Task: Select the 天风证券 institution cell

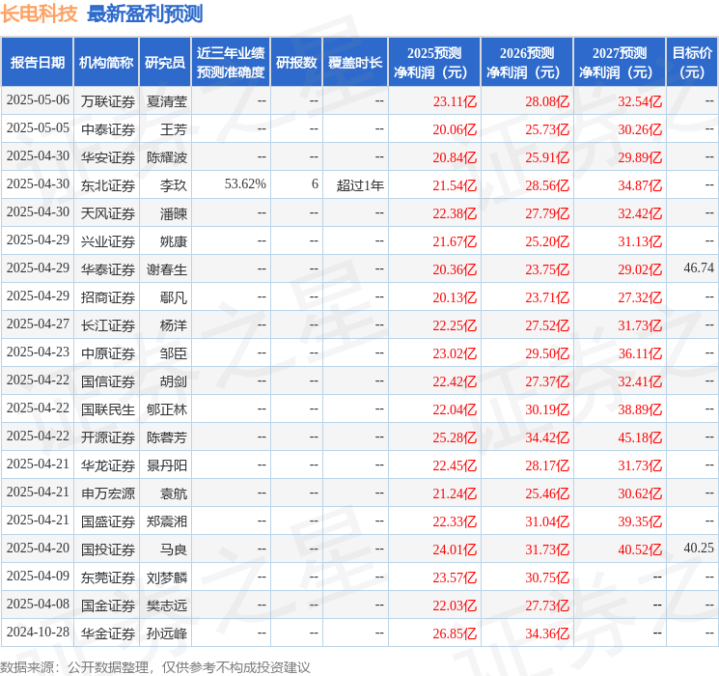Action: point(108,213)
